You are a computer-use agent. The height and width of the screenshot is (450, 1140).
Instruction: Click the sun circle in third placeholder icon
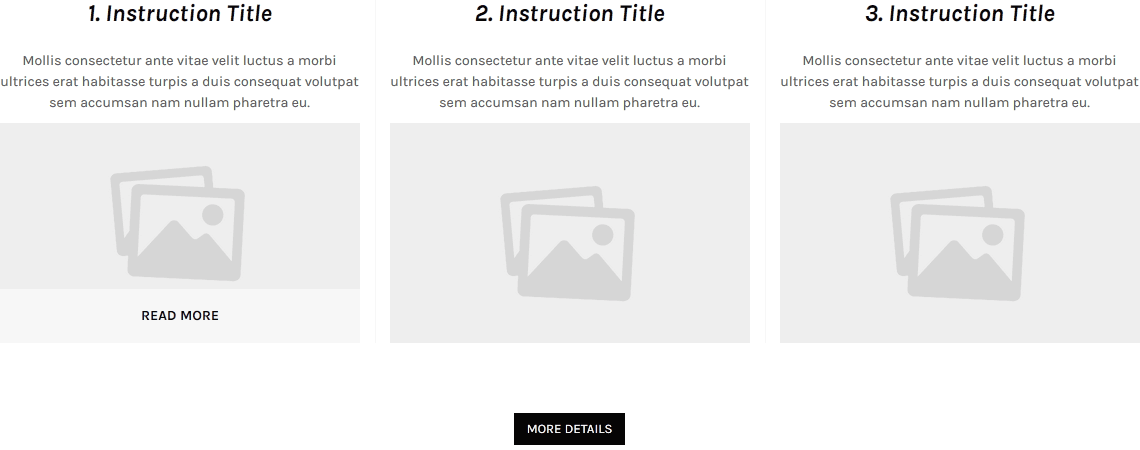click(x=992, y=235)
